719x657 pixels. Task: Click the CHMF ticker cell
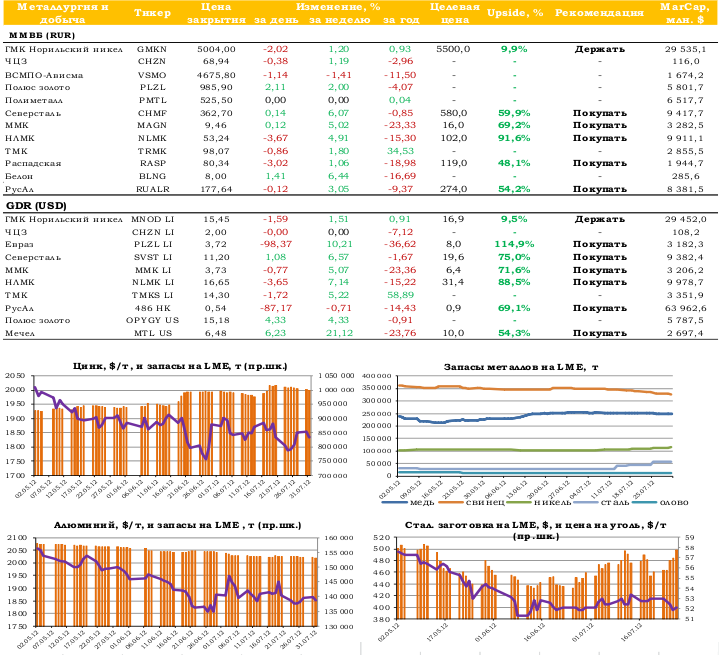click(x=152, y=113)
